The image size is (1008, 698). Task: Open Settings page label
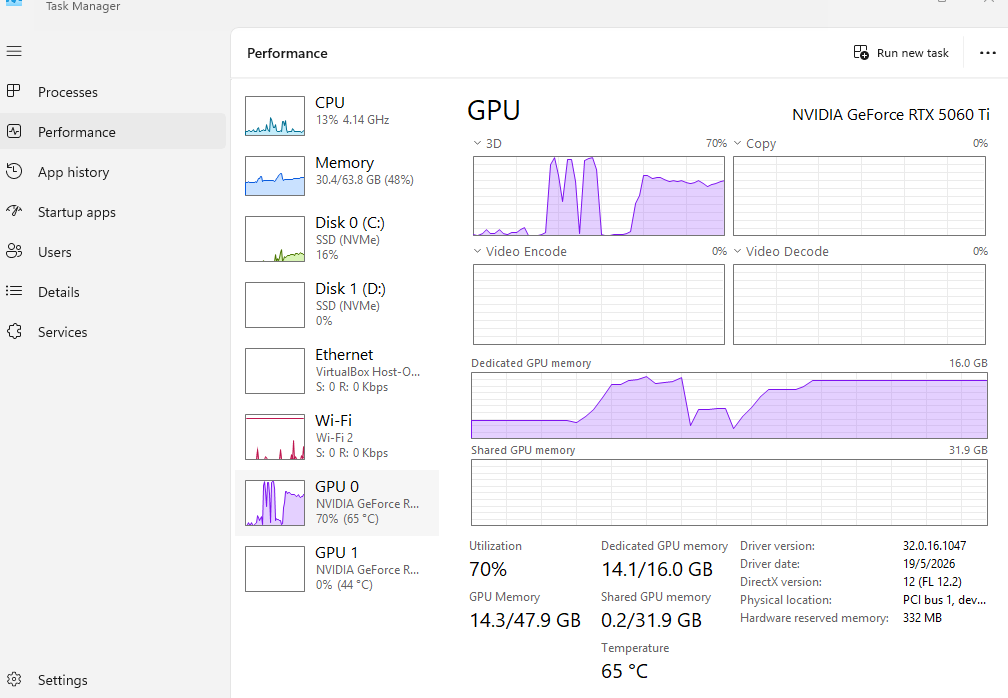point(62,680)
